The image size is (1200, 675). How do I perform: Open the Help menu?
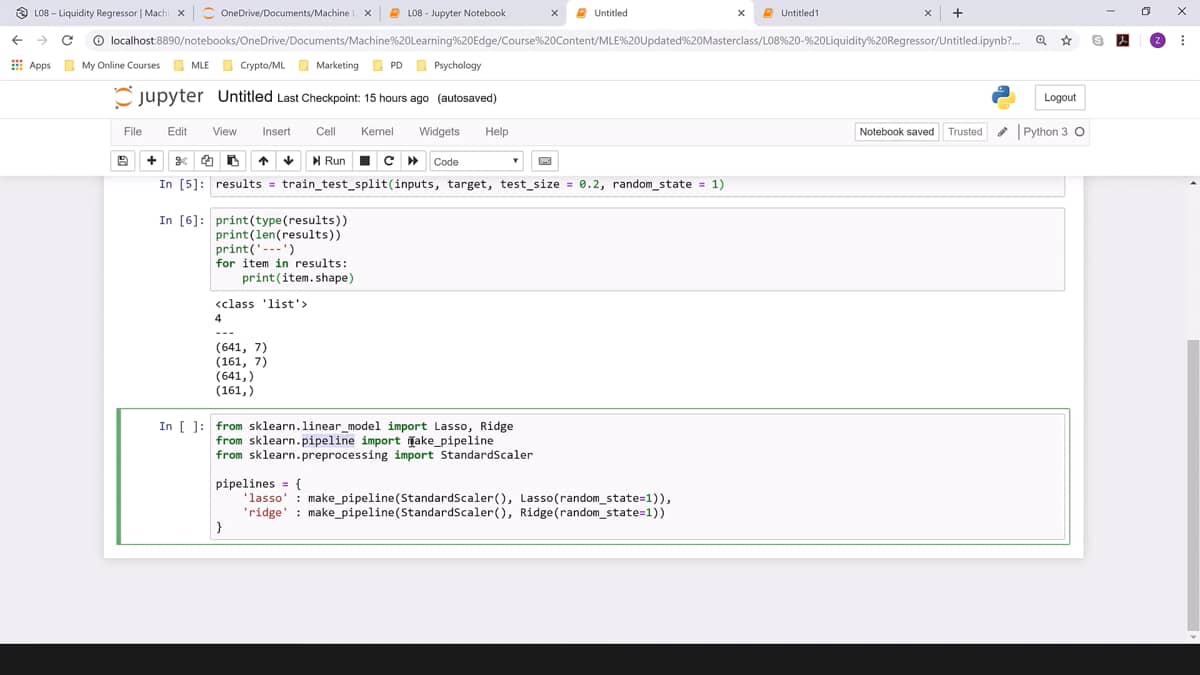point(497,131)
